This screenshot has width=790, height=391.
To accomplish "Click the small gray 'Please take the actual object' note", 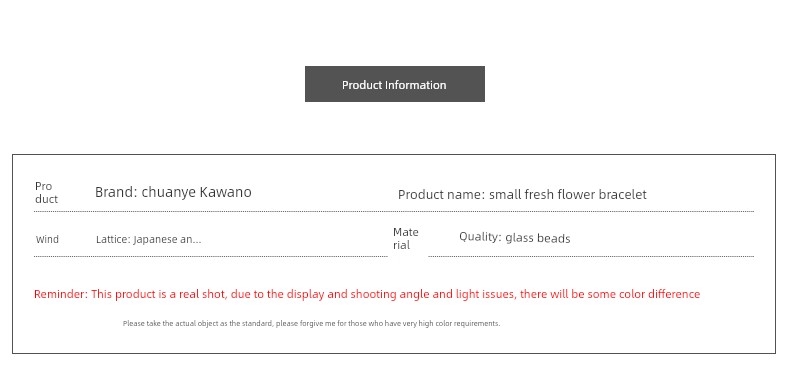I will (311, 323).
